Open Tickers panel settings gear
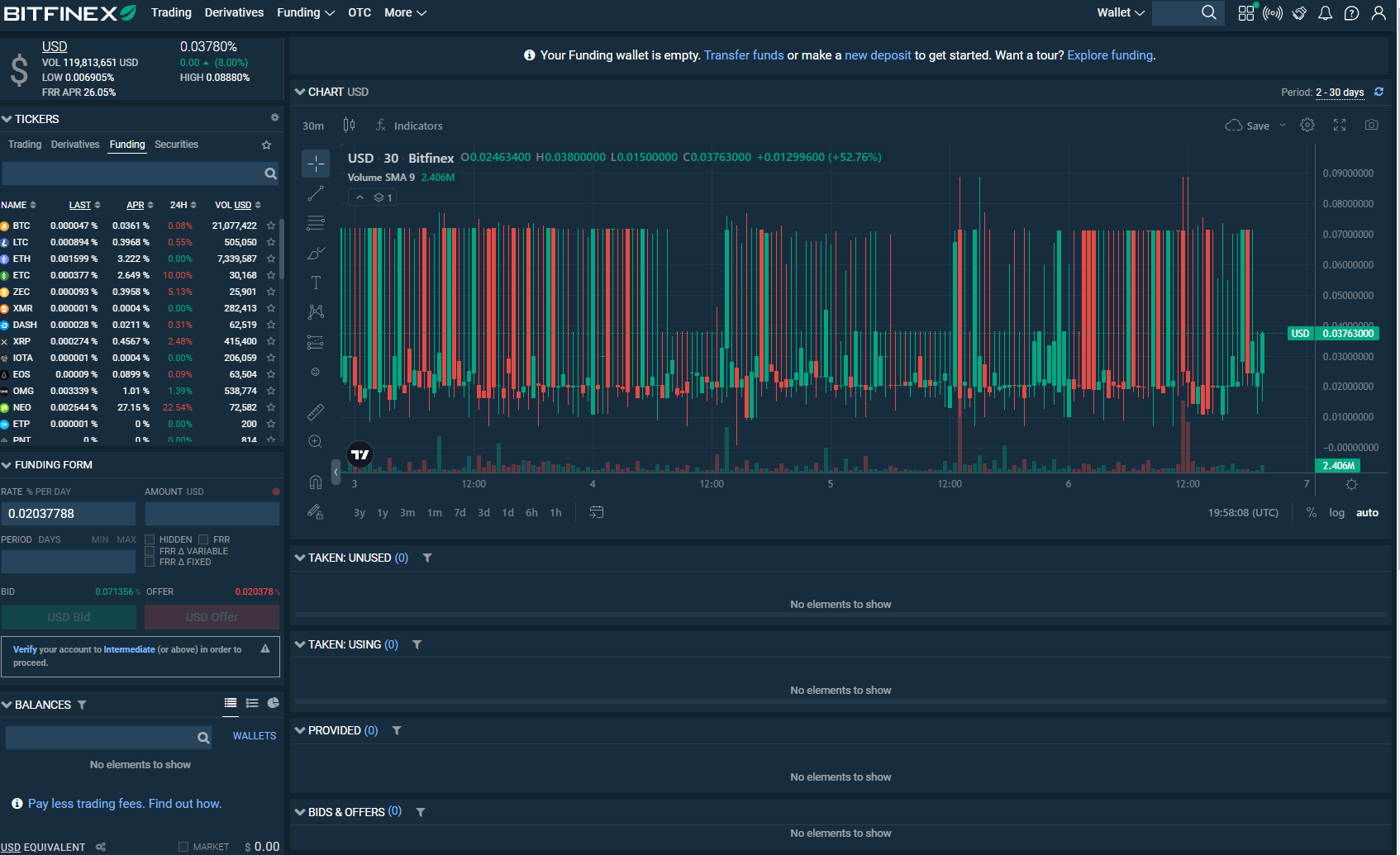Screen dimensions: 1400x855 click(x=275, y=118)
